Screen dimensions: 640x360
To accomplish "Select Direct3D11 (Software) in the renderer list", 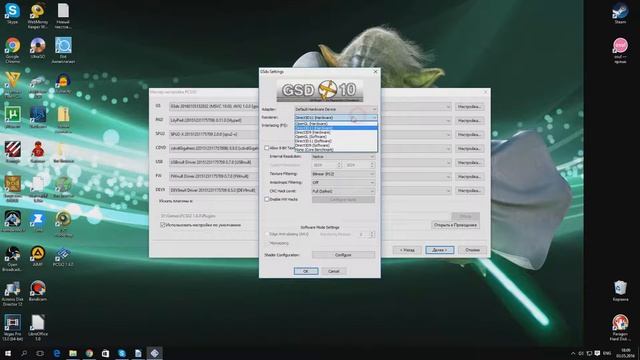I will pyautogui.click(x=336, y=141).
